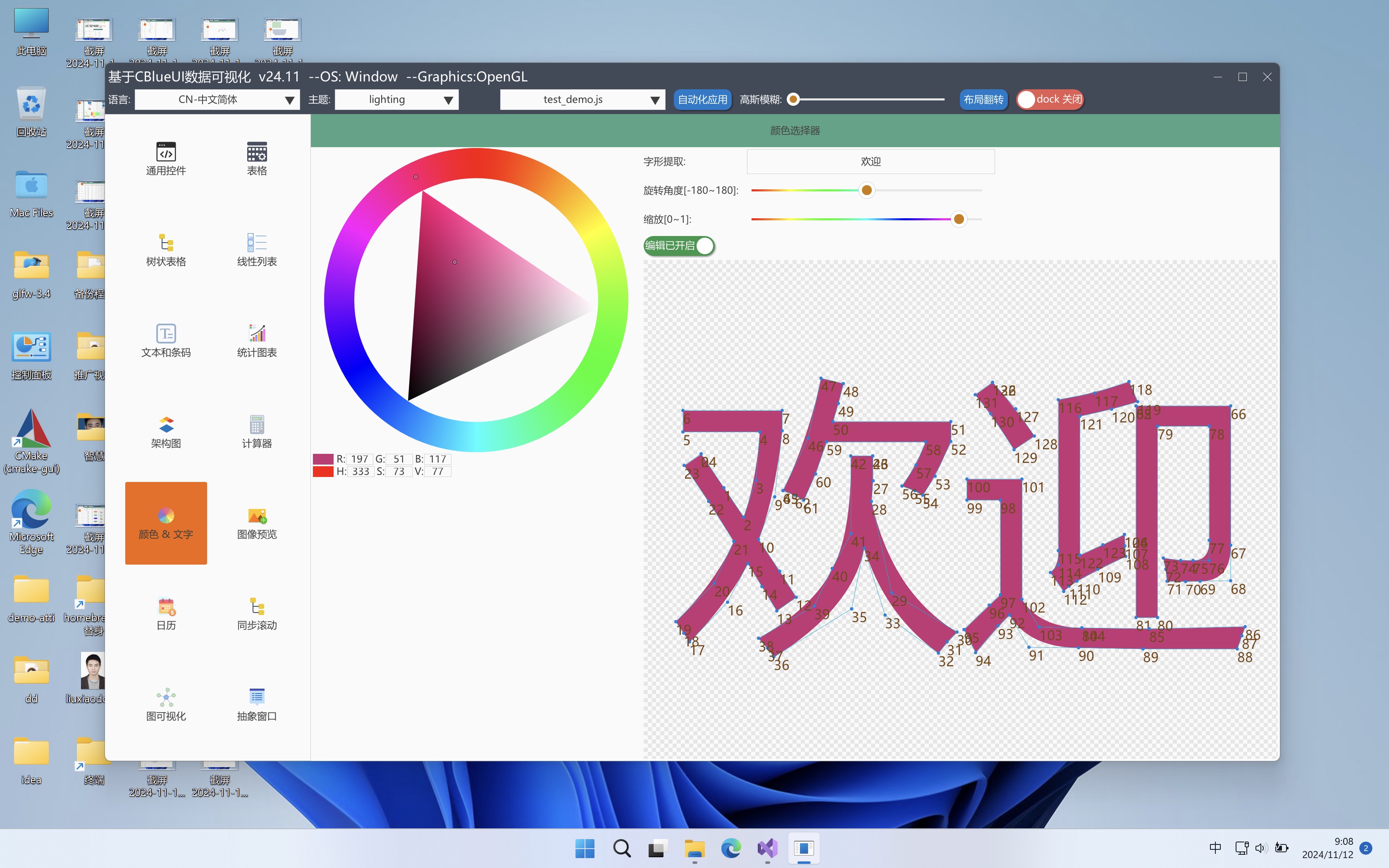Expand the CN-中文简体 language dropdown

[217, 99]
